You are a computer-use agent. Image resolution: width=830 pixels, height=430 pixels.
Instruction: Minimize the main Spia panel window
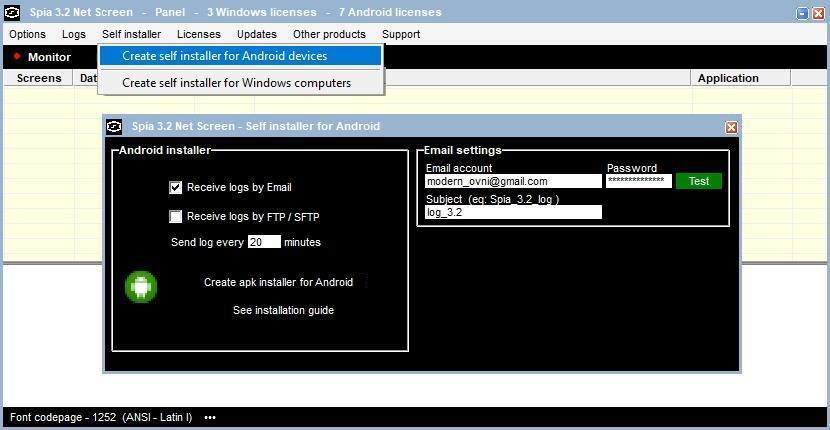(803, 14)
